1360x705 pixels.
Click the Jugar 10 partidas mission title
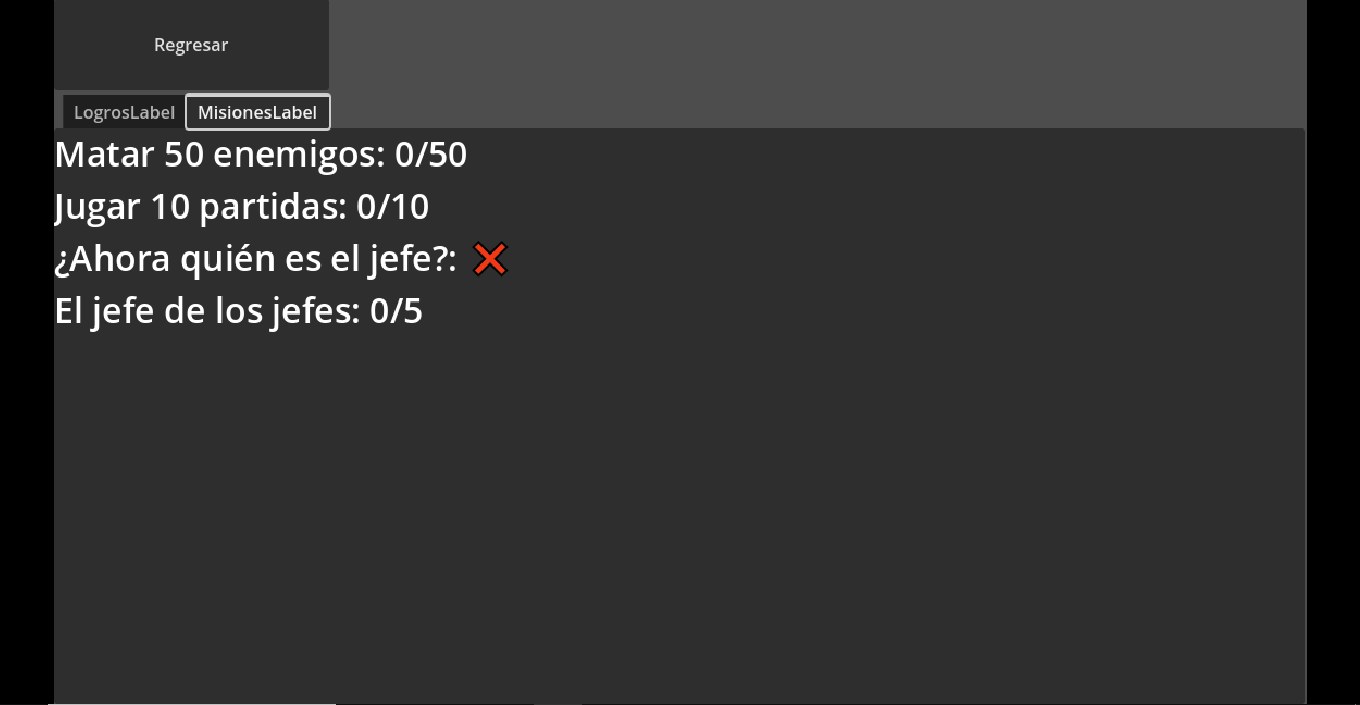(x=201, y=207)
